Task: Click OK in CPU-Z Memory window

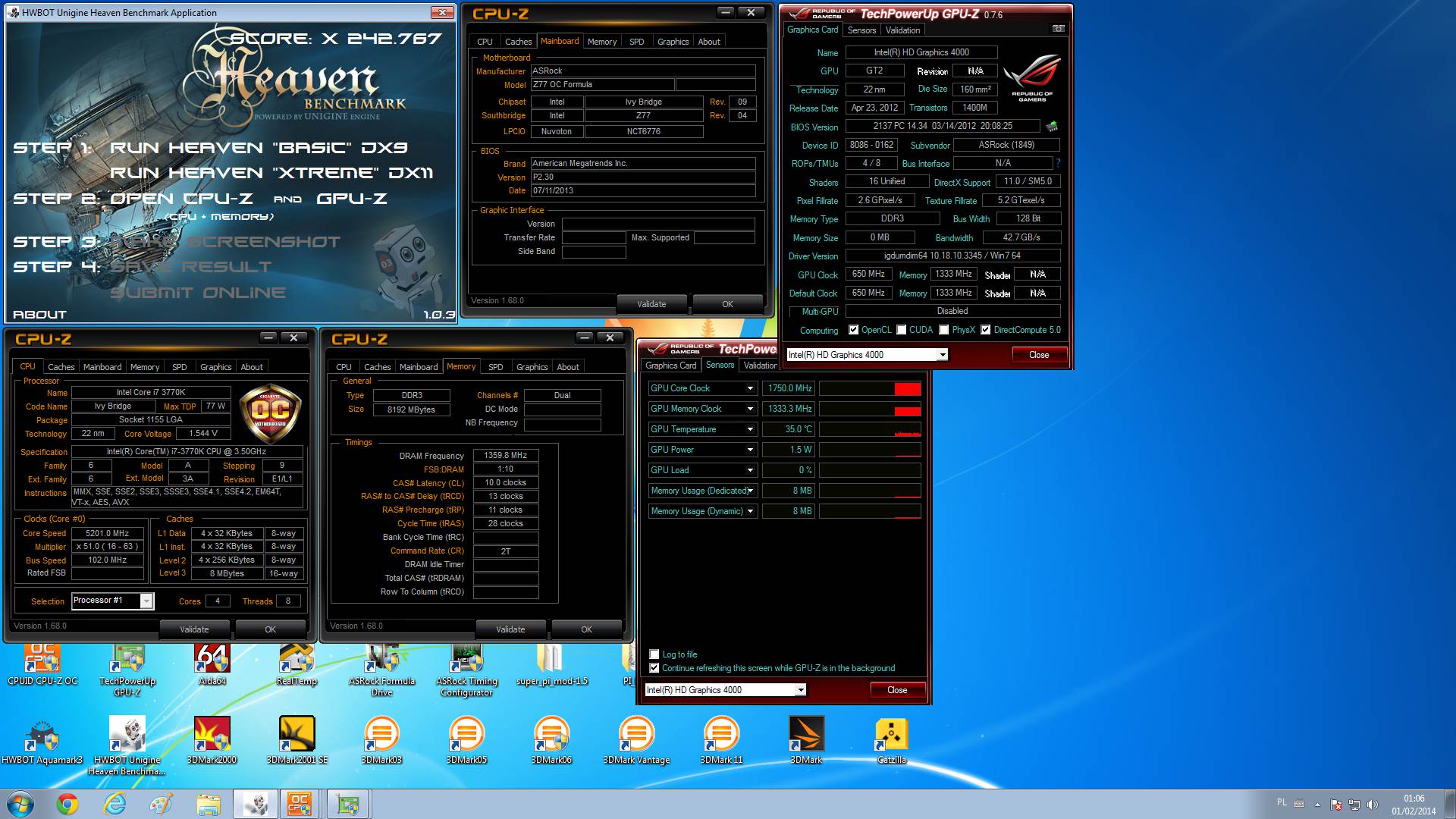Action: pos(586,629)
